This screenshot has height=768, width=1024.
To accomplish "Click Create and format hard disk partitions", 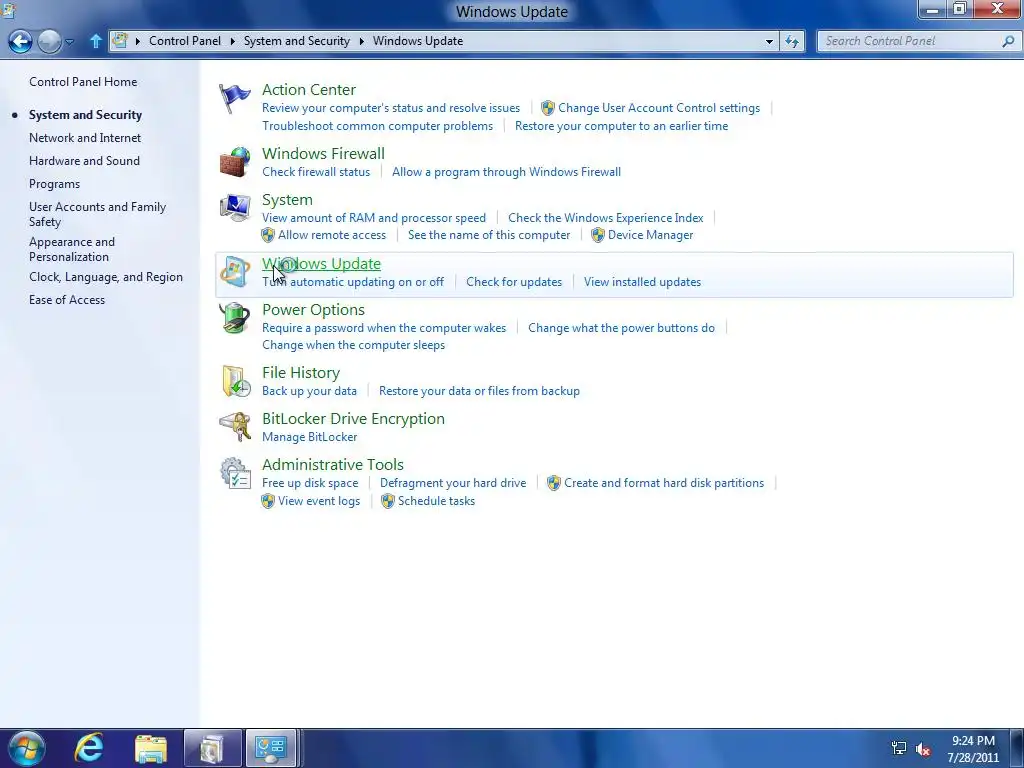I will [664, 483].
